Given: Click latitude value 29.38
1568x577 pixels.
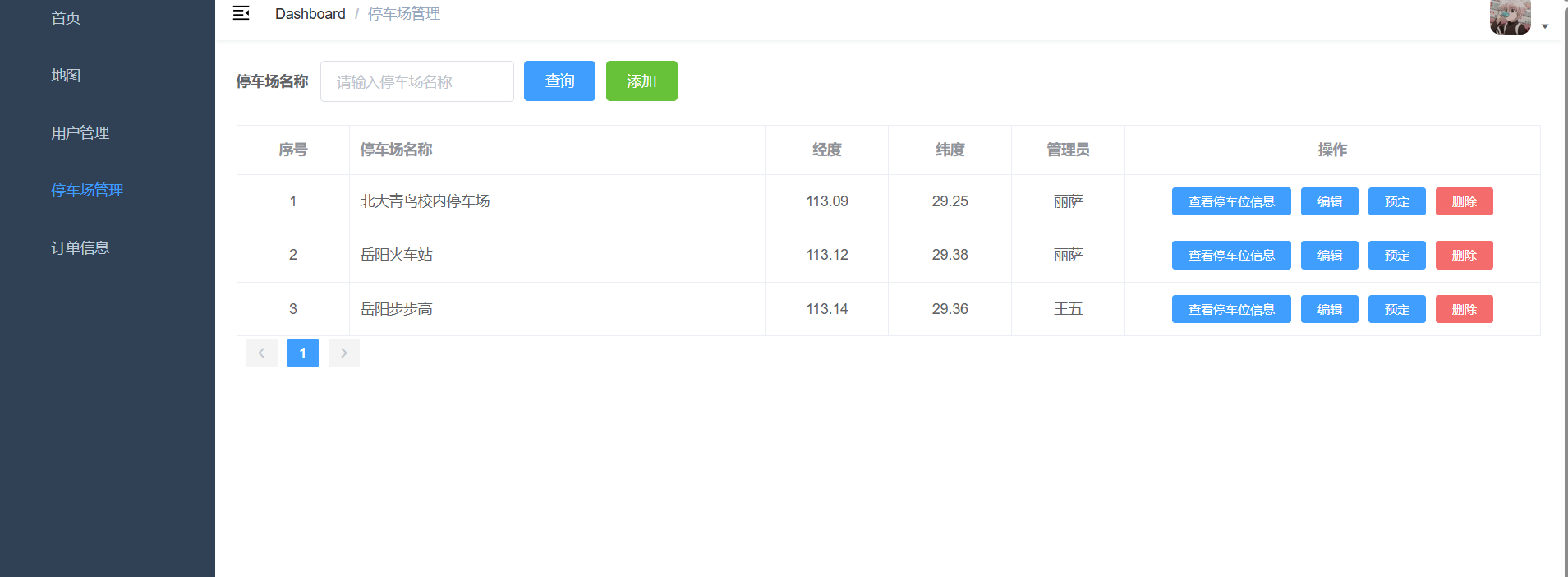Looking at the screenshot, I should (950, 255).
